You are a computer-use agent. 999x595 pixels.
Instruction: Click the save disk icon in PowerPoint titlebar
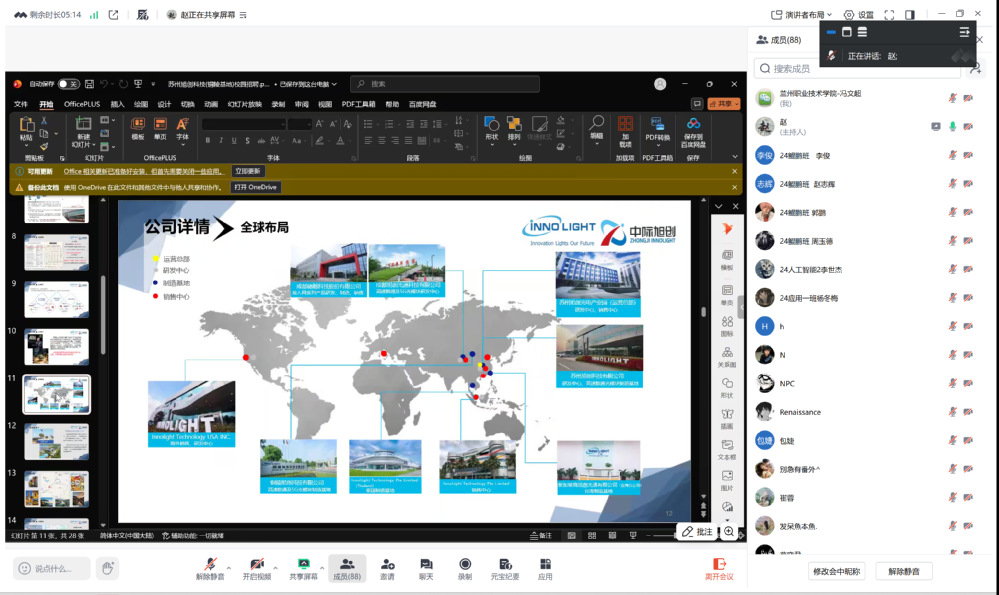coord(89,84)
